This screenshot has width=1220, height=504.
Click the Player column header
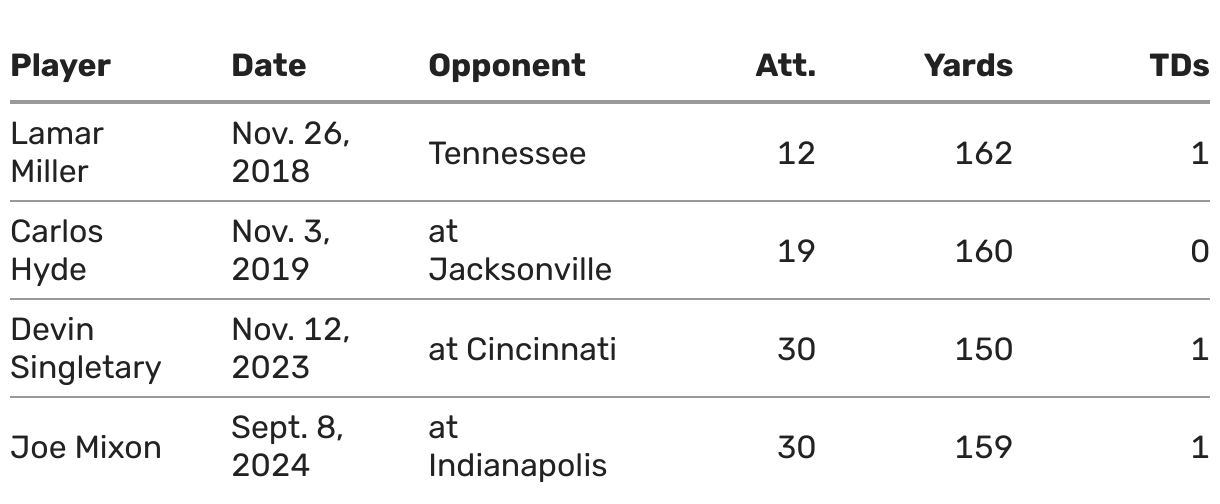pyautogui.click(x=60, y=66)
